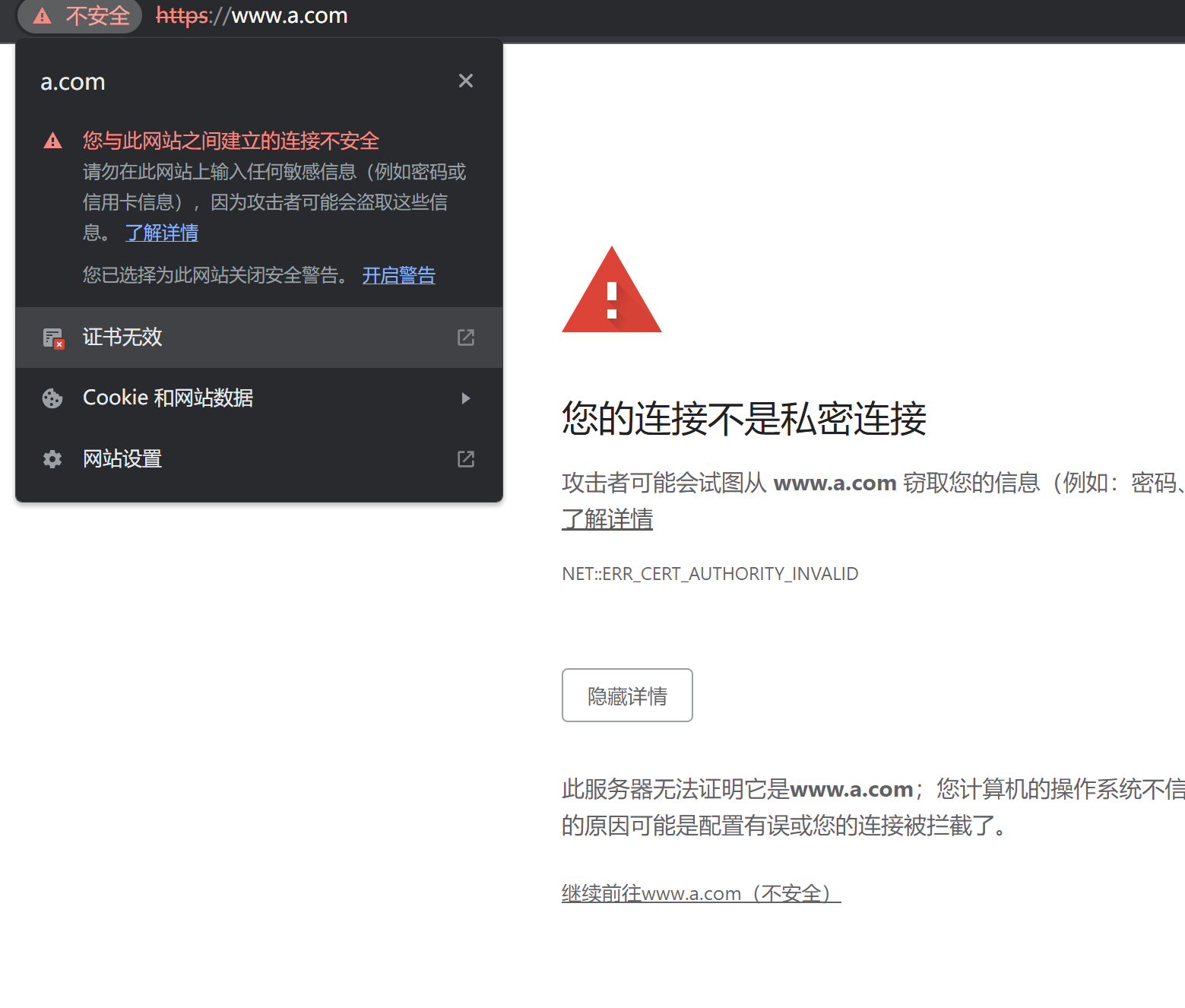1185x1008 pixels.
Task: Open "了解详情" link in the site popup
Action: tap(162, 233)
